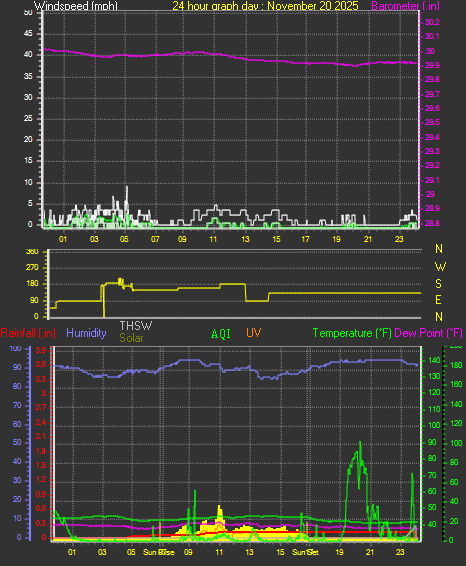Click the 180 degree wind direction value

(32, 284)
